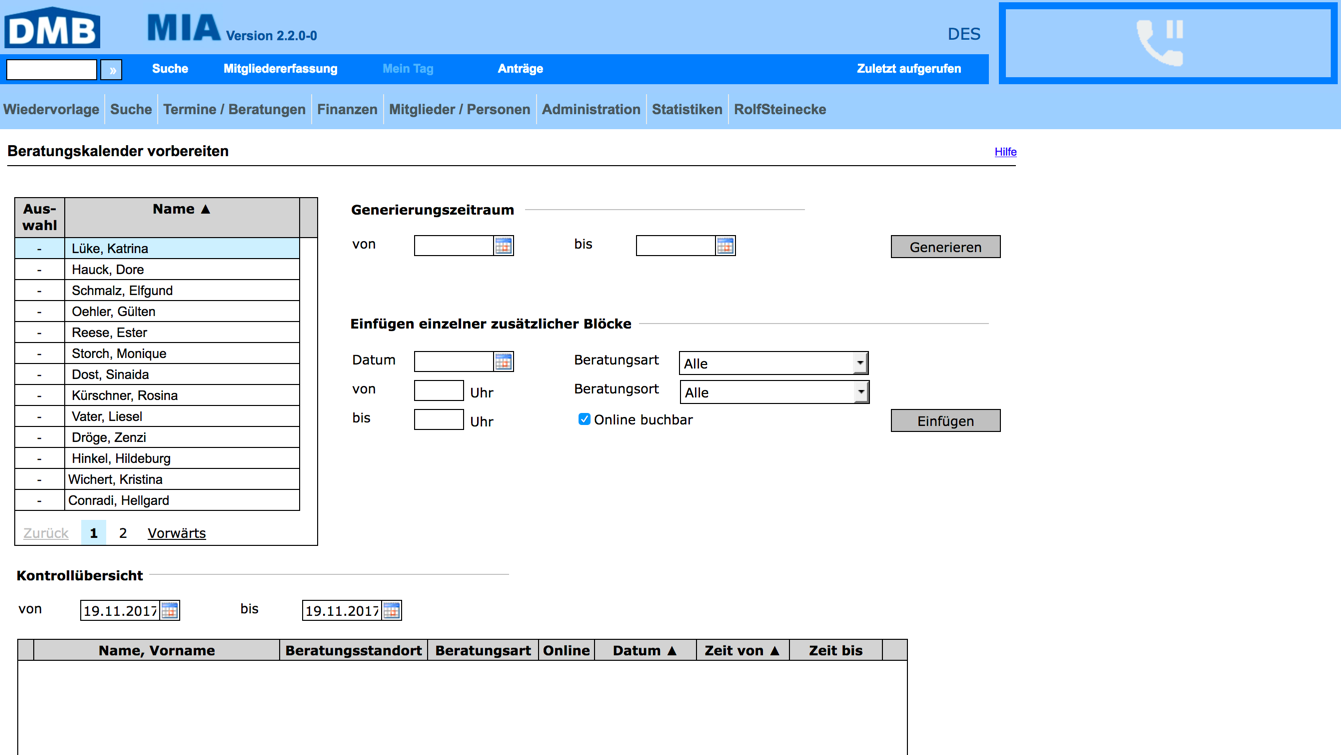Click Kontrollübersicht bis date 19.11.2017
Image resolution: width=1341 pixels, height=755 pixels.
[342, 611]
